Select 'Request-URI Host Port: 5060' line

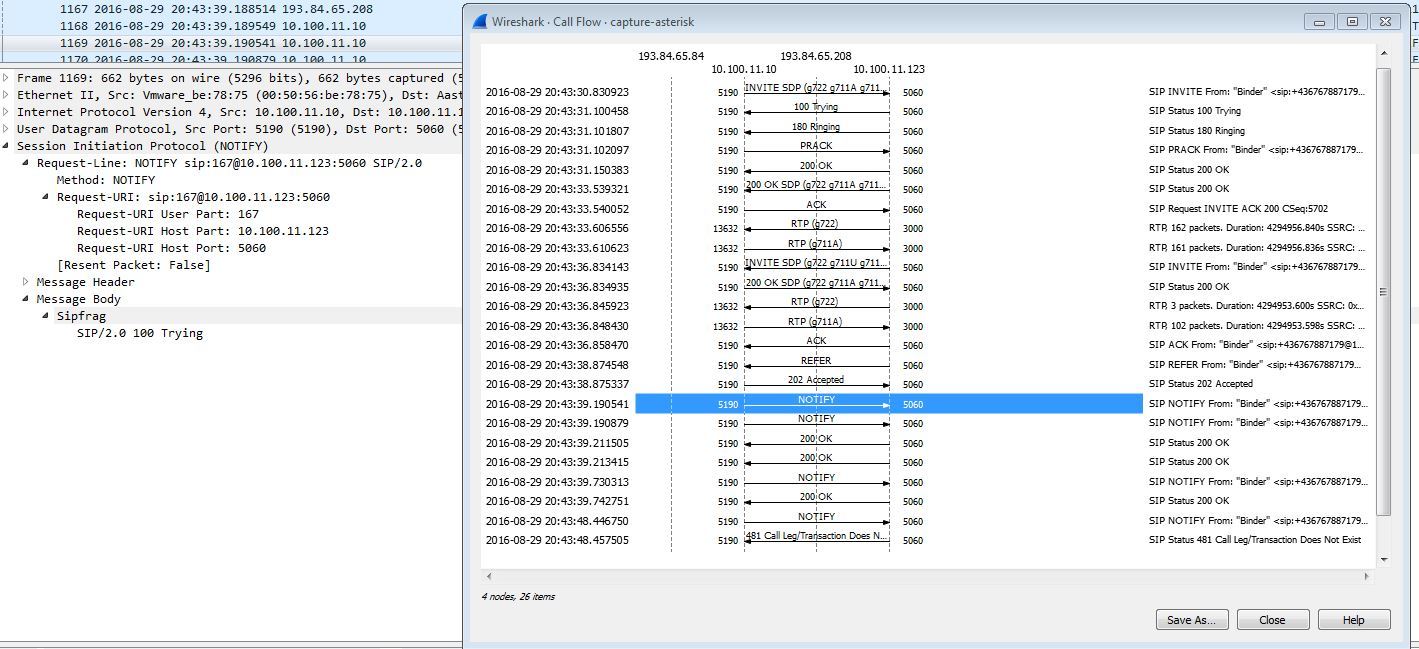point(171,248)
